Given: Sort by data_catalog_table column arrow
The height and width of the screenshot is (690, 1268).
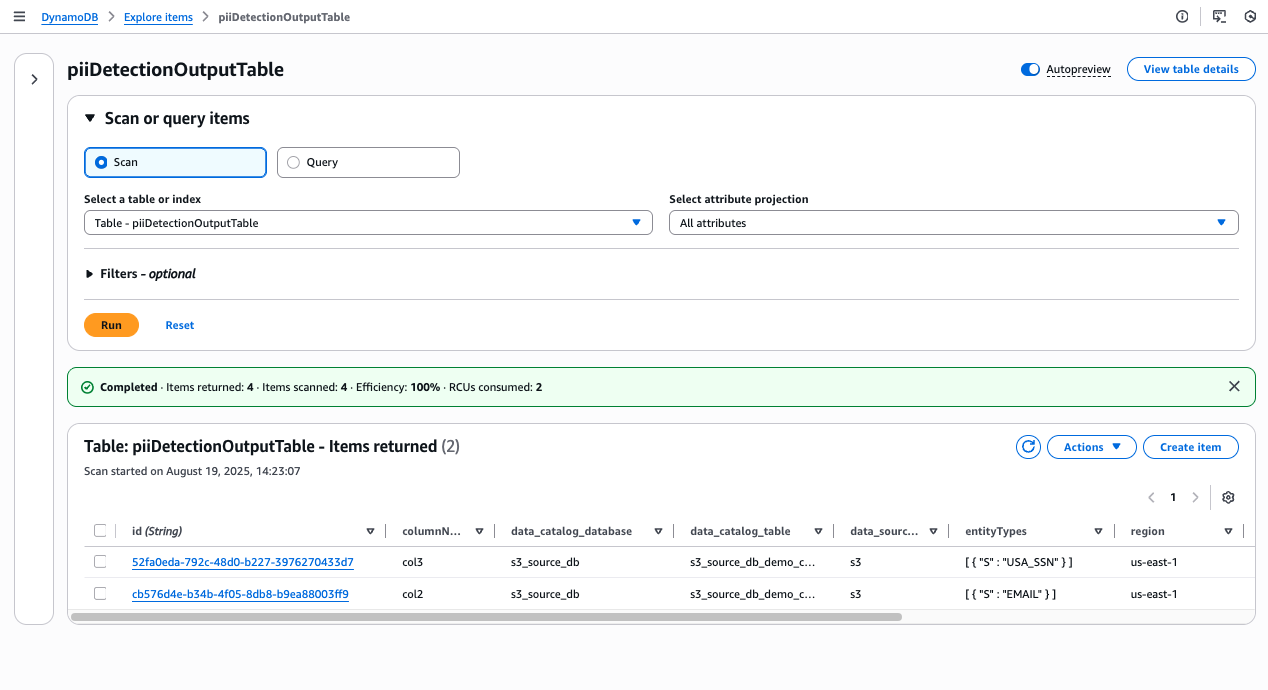Looking at the screenshot, I should pyautogui.click(x=818, y=532).
